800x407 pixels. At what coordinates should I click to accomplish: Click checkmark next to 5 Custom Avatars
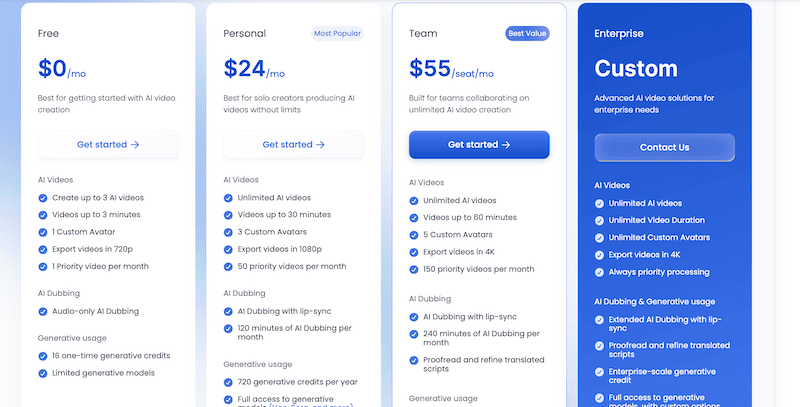point(414,235)
